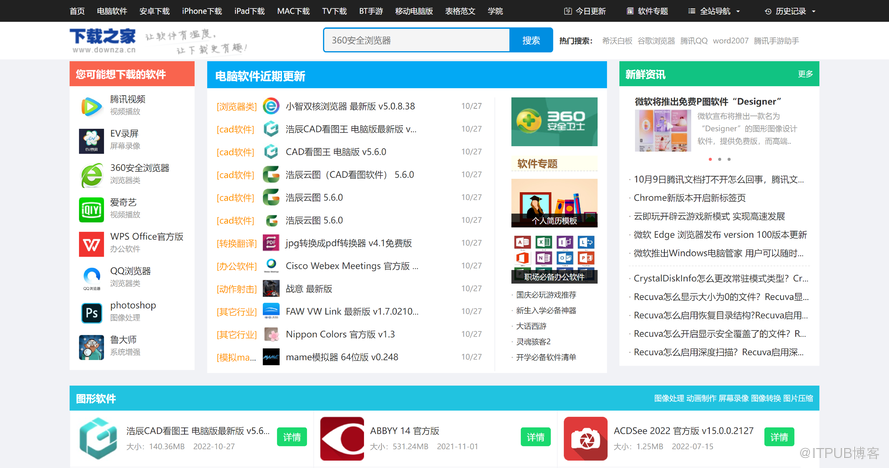Click the [动作射击] category tag

236,289
